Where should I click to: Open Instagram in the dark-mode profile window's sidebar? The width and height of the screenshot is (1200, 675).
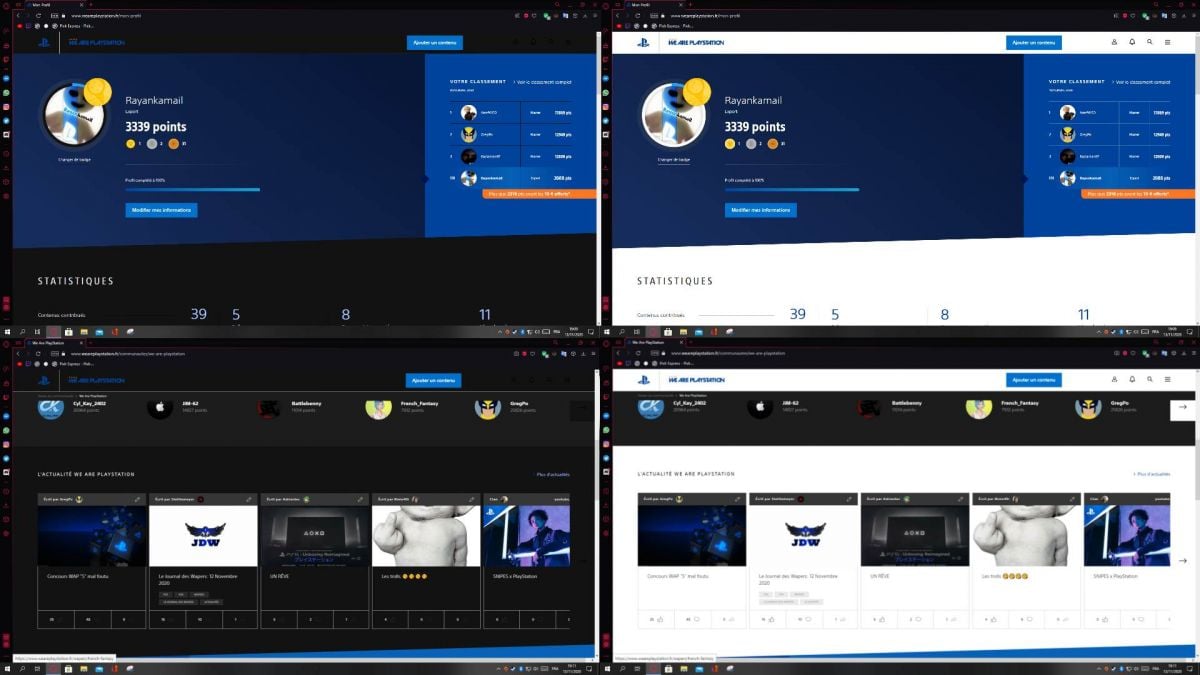click(x=5, y=106)
